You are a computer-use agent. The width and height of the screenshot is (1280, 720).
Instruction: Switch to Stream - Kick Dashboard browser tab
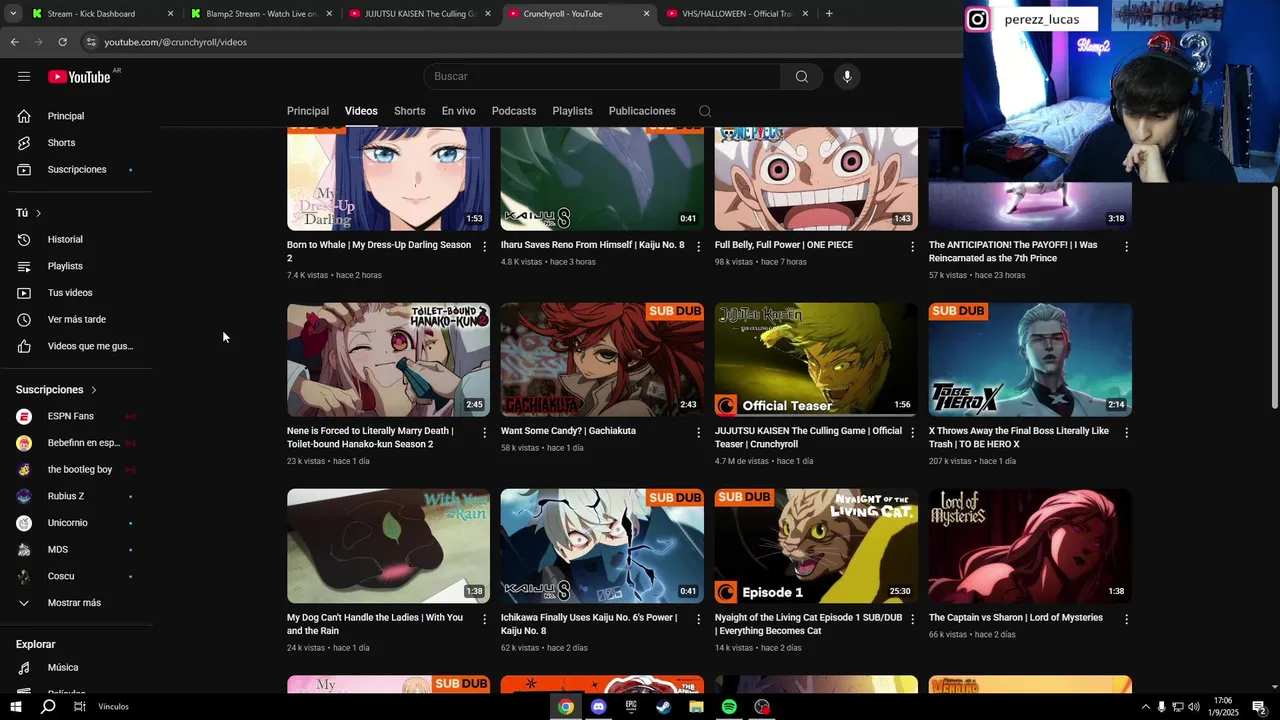[x=103, y=14]
